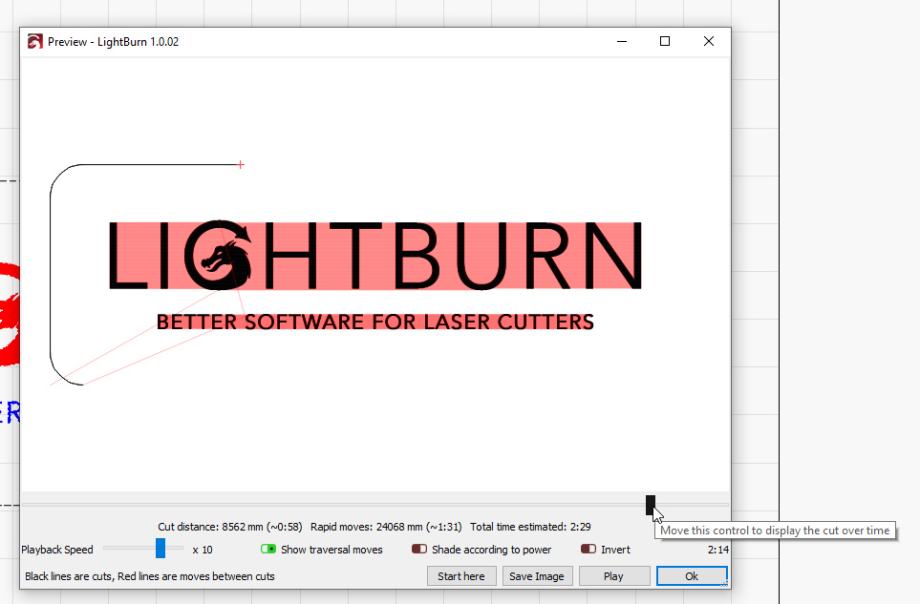Click the 'Rapid moves: 24068 mm' text

366,527
